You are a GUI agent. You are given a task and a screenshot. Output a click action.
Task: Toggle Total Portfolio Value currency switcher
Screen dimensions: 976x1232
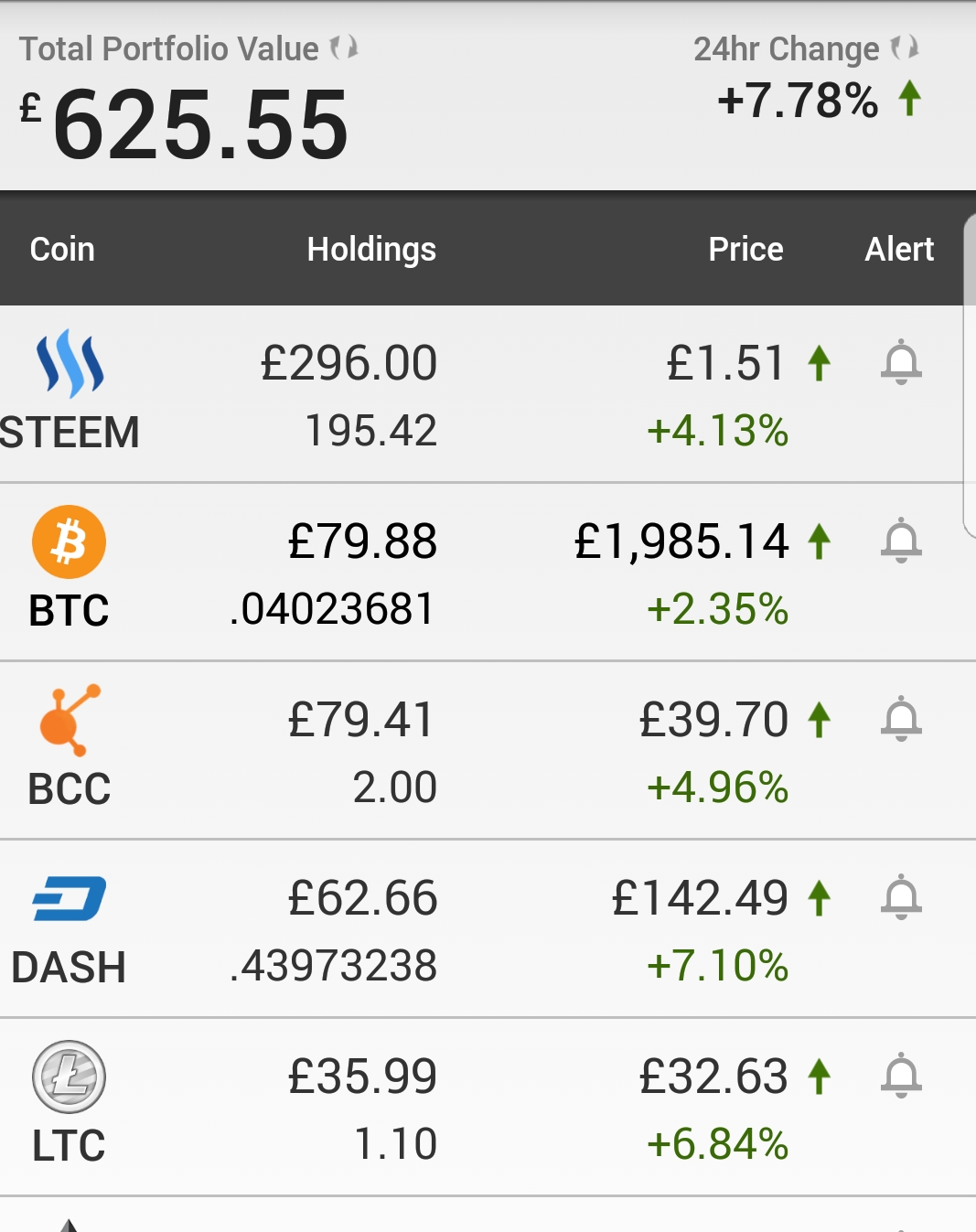point(344,47)
